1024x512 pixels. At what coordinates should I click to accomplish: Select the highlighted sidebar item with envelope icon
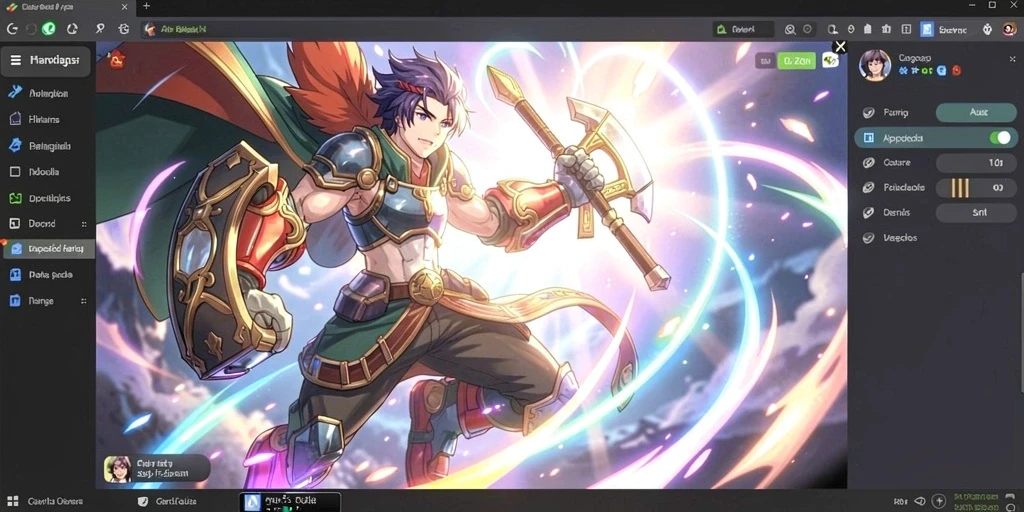pyautogui.click(x=49, y=249)
